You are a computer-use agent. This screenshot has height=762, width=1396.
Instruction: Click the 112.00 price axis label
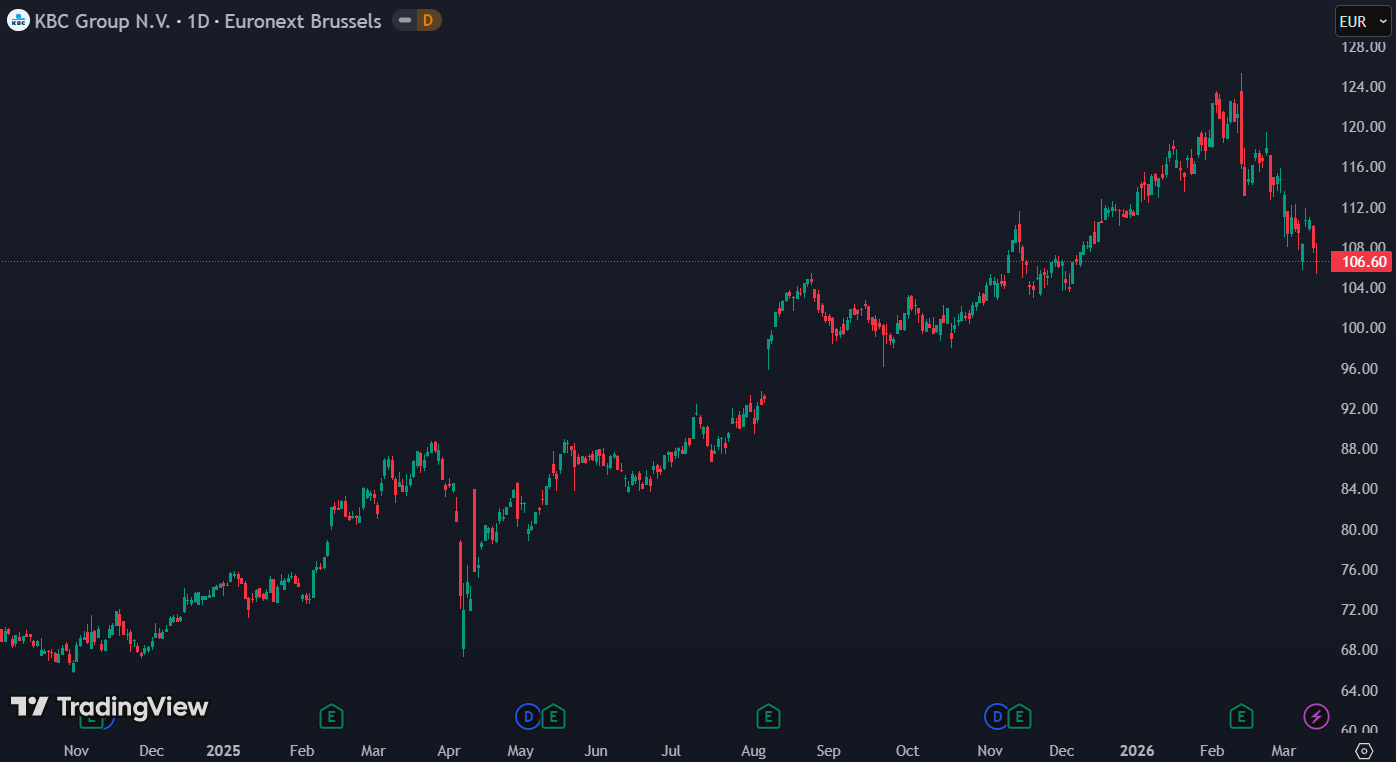pyautogui.click(x=1364, y=208)
